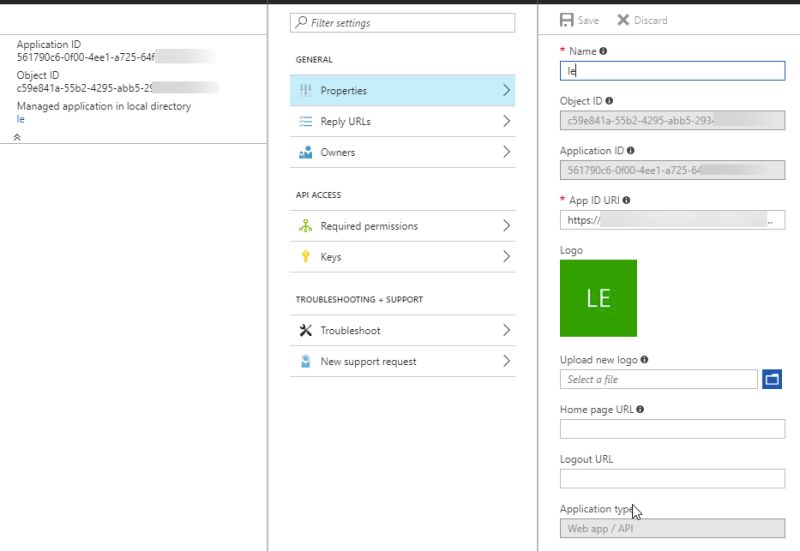The width and height of the screenshot is (800, 551).
Task: Expand Required permissions chevron arrow
Action: click(x=506, y=226)
